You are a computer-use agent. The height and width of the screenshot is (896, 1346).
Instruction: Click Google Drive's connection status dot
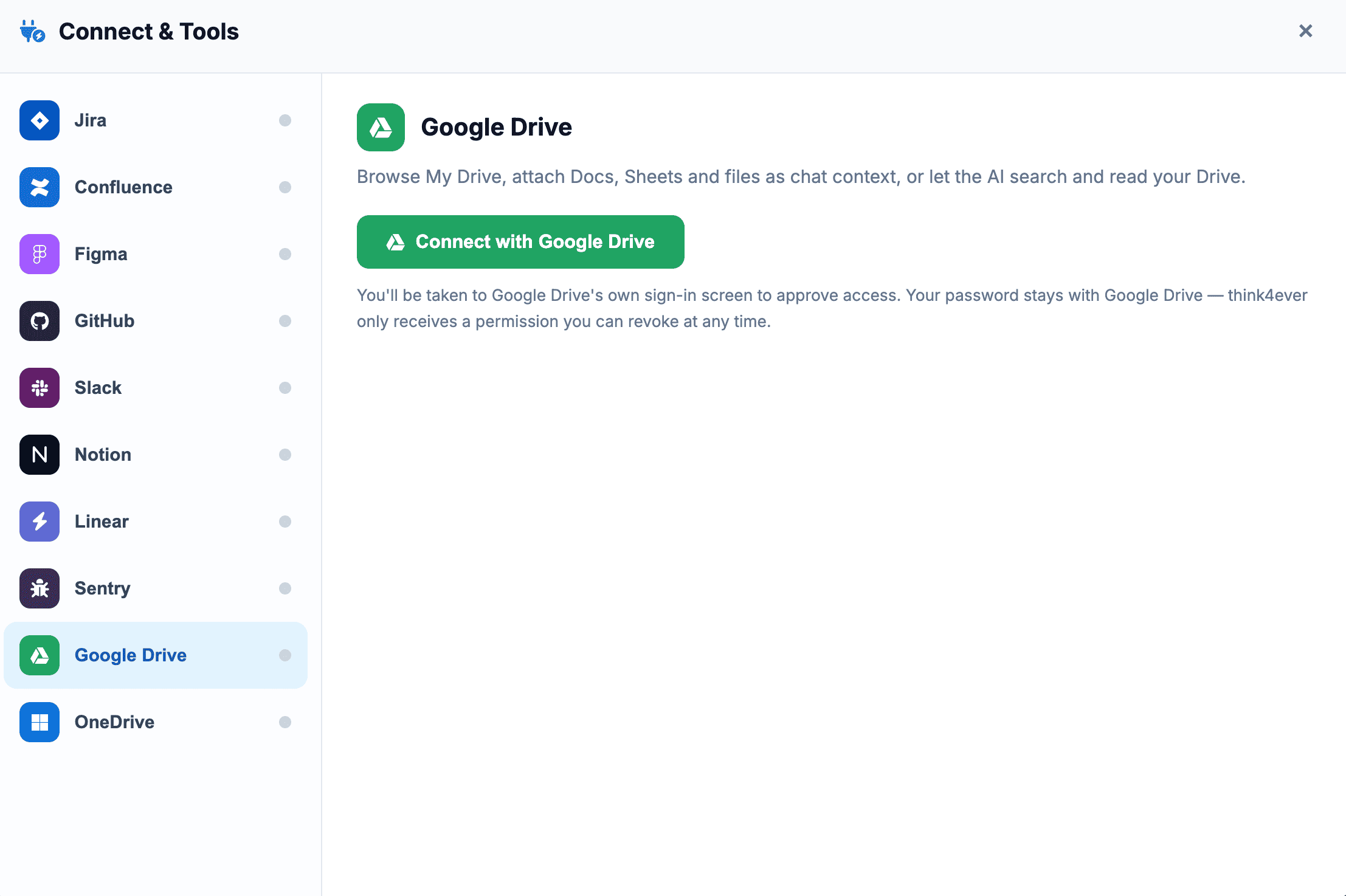tap(285, 655)
